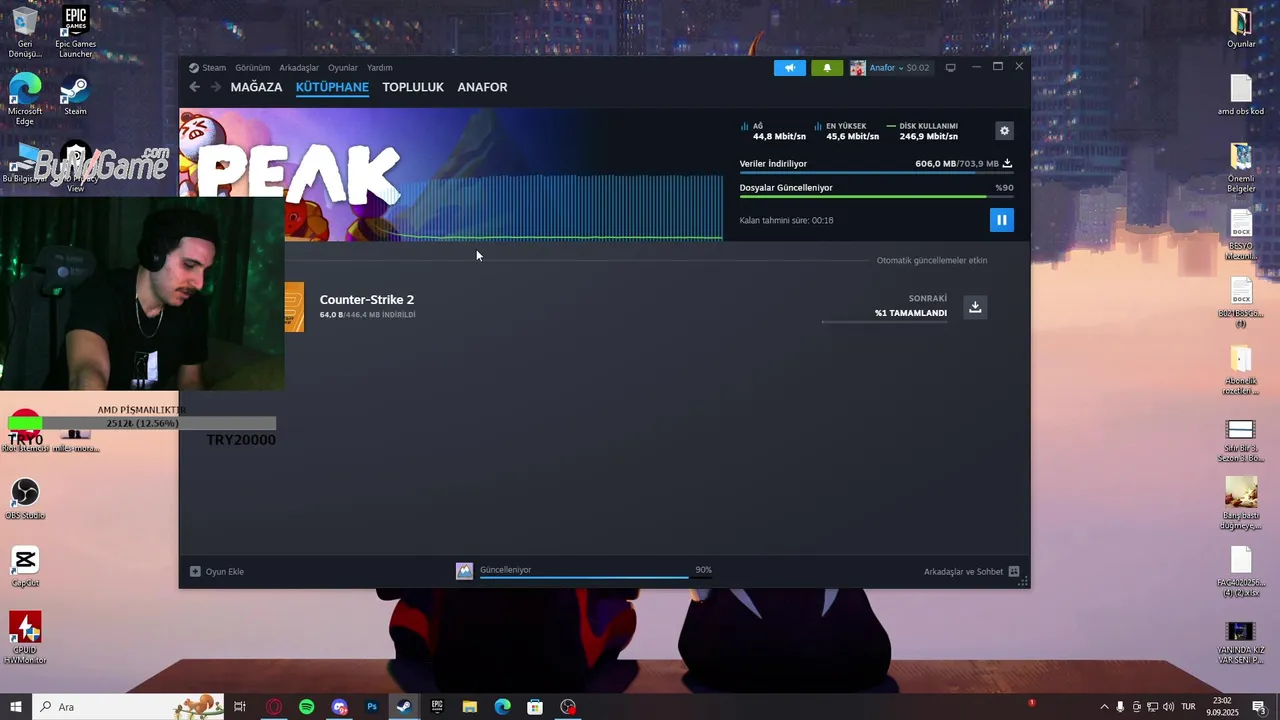The width and height of the screenshot is (1280, 720).
Task: Open Task View on the taskbar
Action: (240, 707)
